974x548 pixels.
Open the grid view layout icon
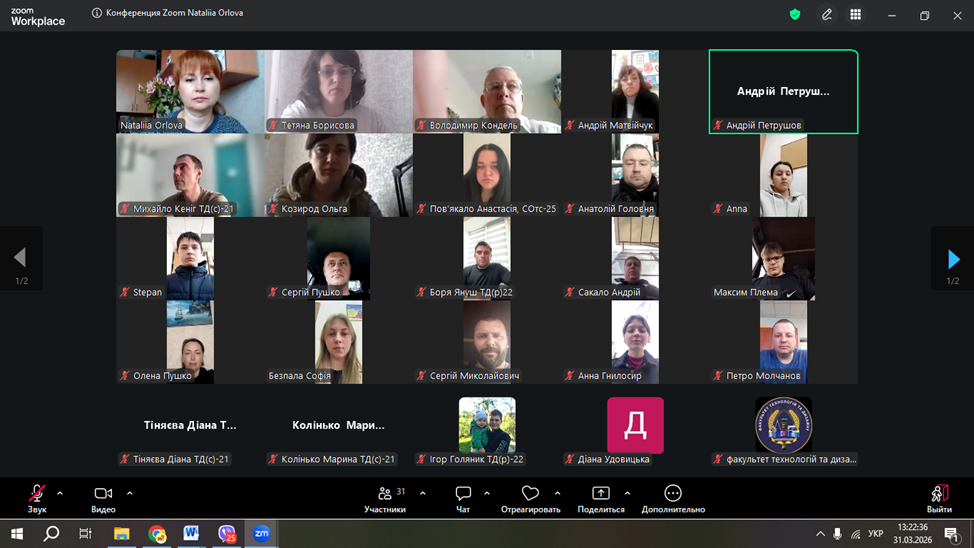pyautogui.click(x=855, y=15)
